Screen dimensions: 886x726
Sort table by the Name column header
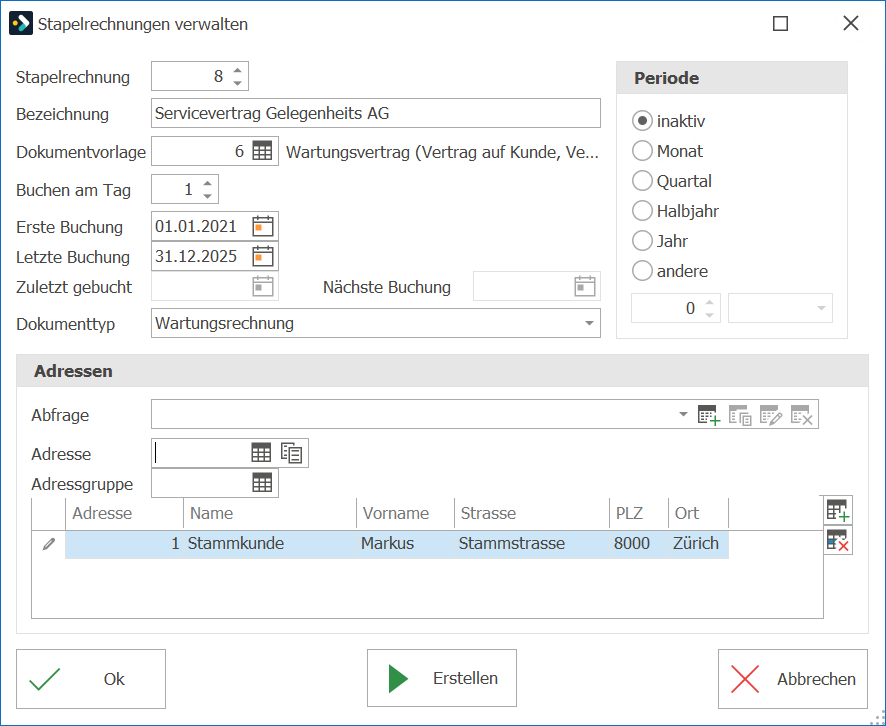point(270,513)
